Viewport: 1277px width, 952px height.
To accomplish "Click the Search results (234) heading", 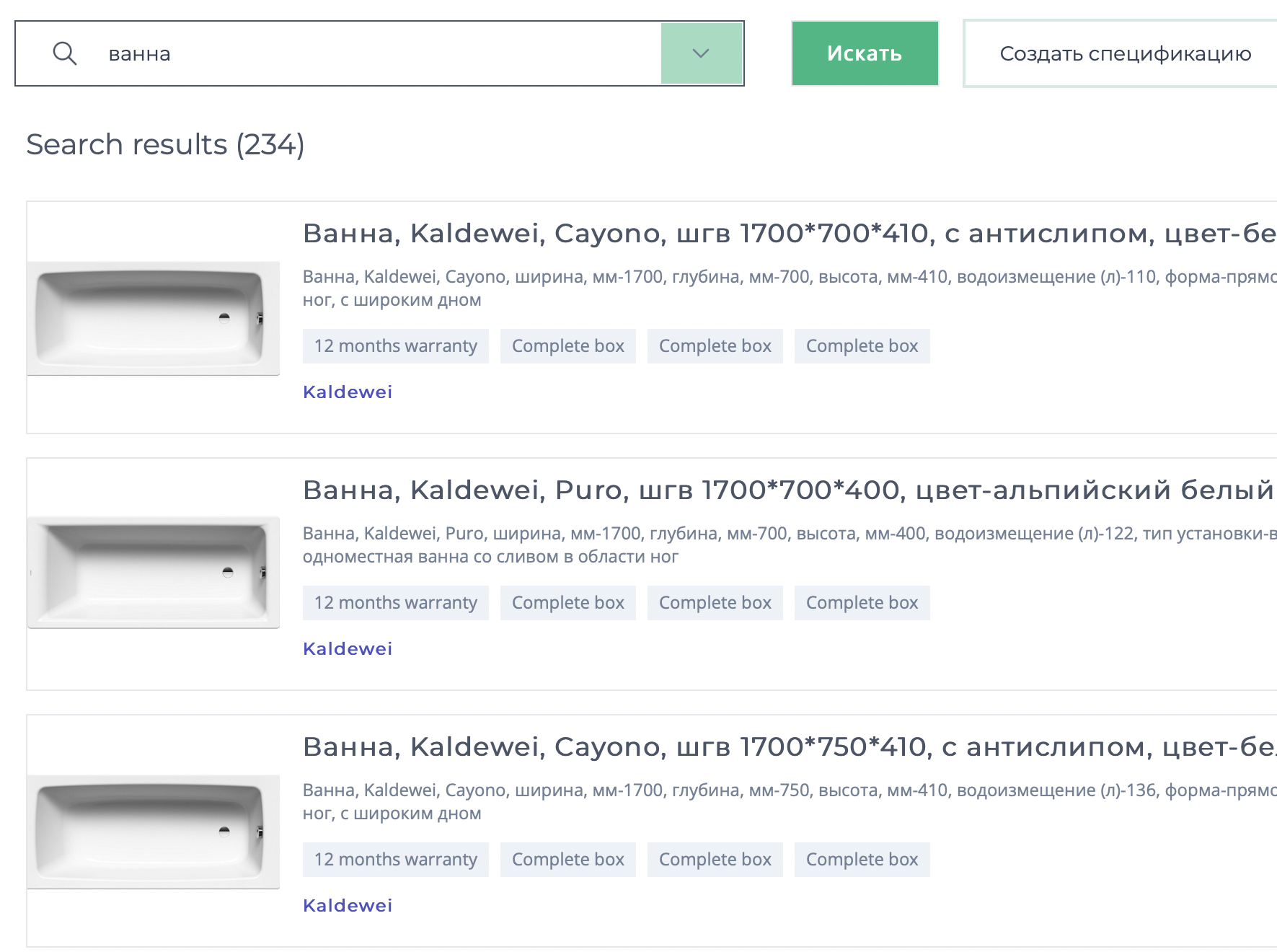I will point(165,144).
